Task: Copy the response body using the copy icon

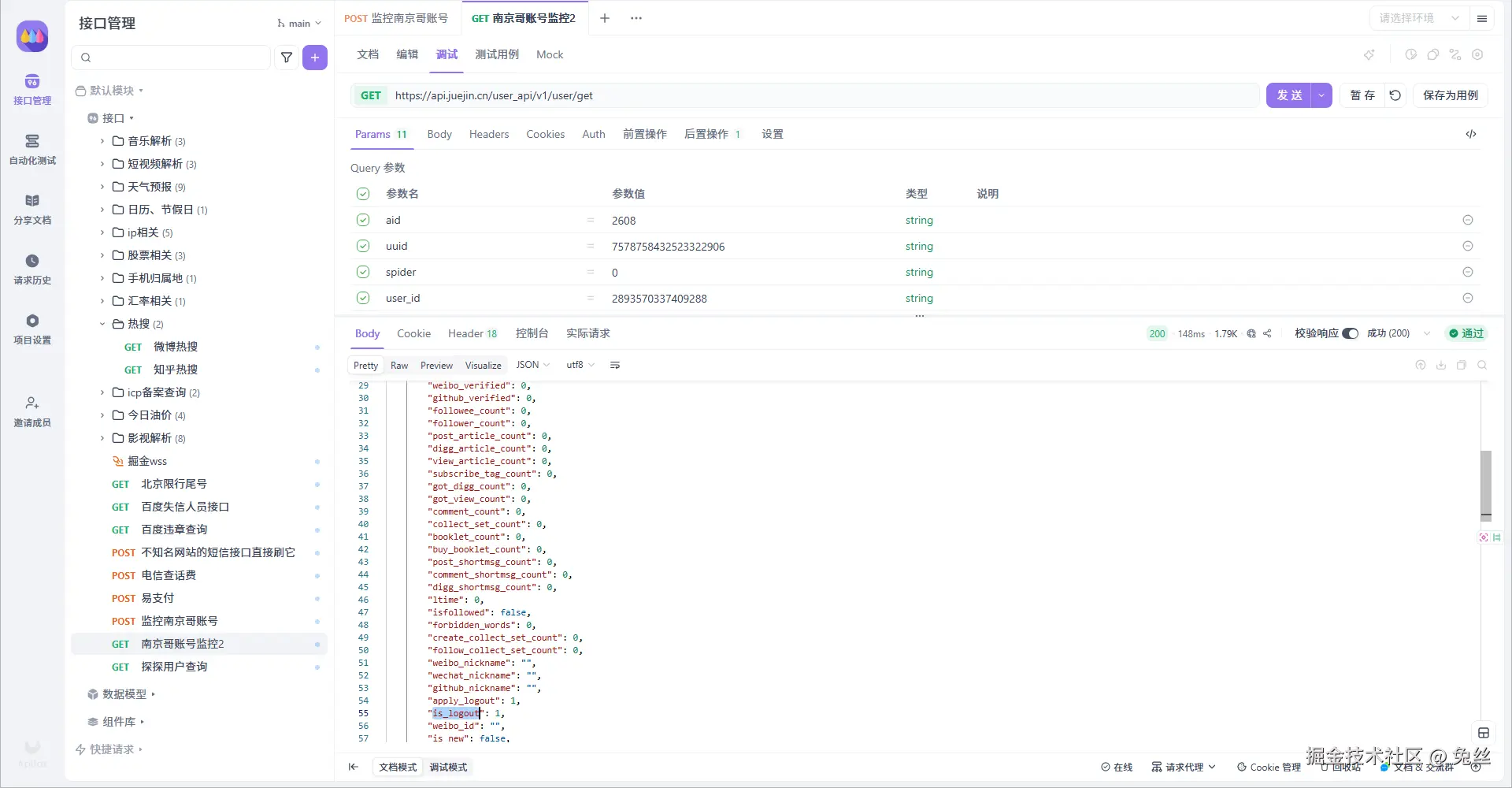Action: (x=1462, y=365)
